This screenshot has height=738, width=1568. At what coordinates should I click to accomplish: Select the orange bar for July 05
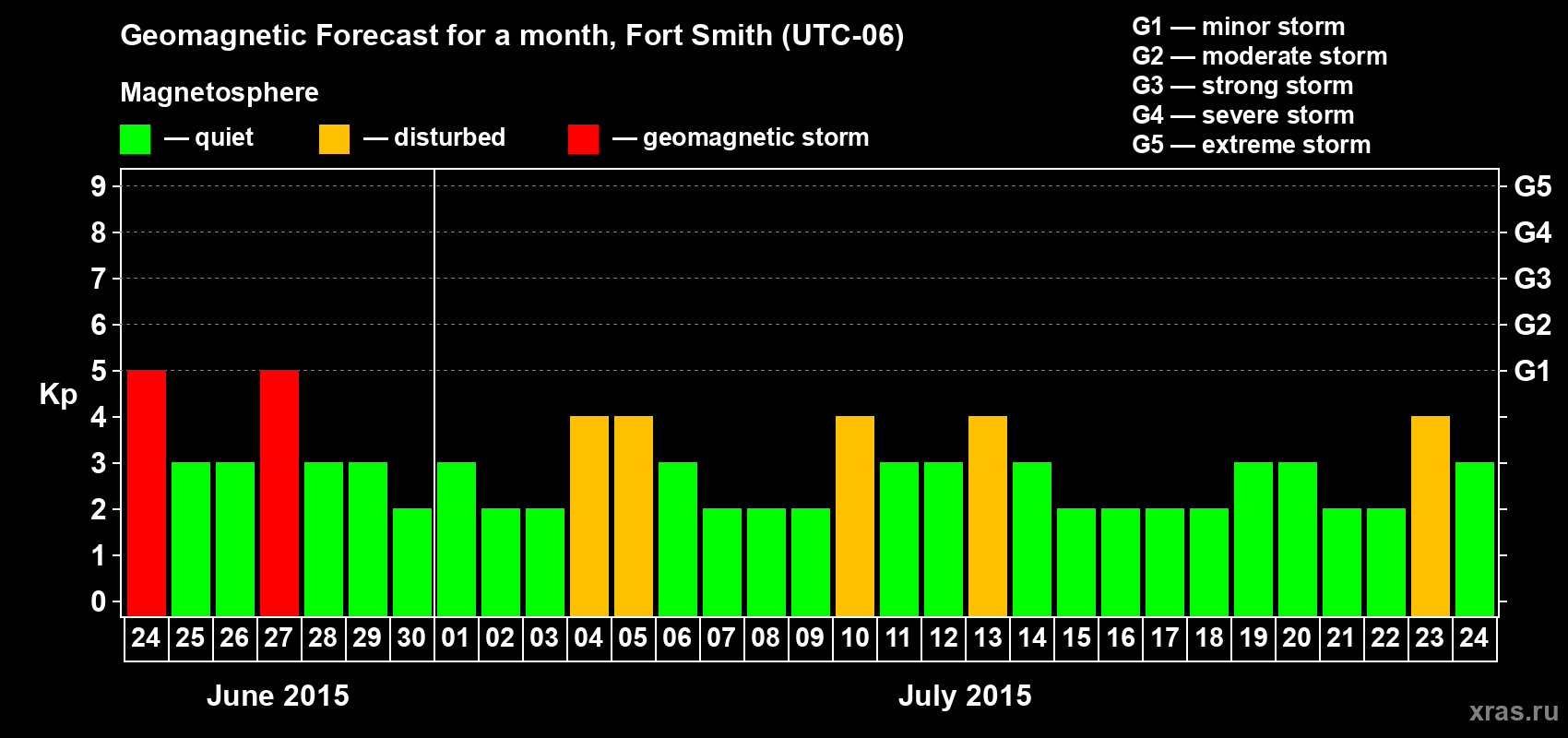point(634,517)
